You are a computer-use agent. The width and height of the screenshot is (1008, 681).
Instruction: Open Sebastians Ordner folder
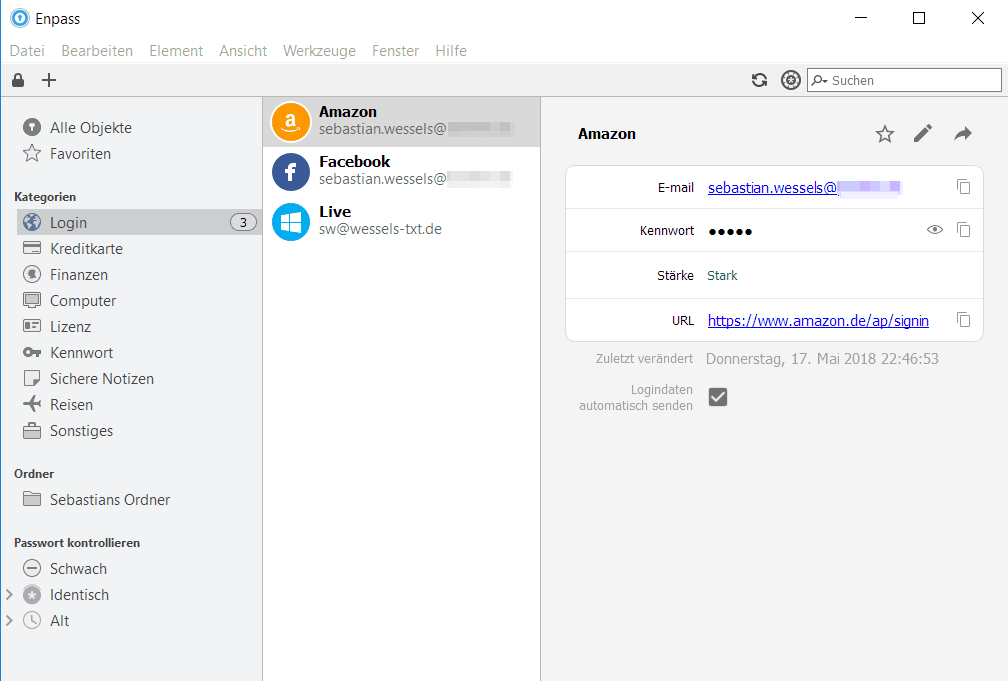[110, 500]
